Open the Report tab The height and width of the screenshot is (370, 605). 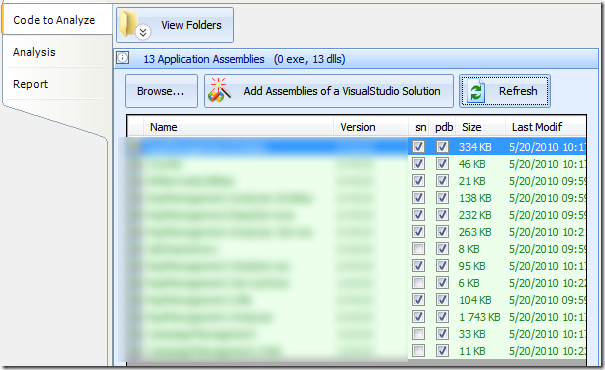[30, 84]
